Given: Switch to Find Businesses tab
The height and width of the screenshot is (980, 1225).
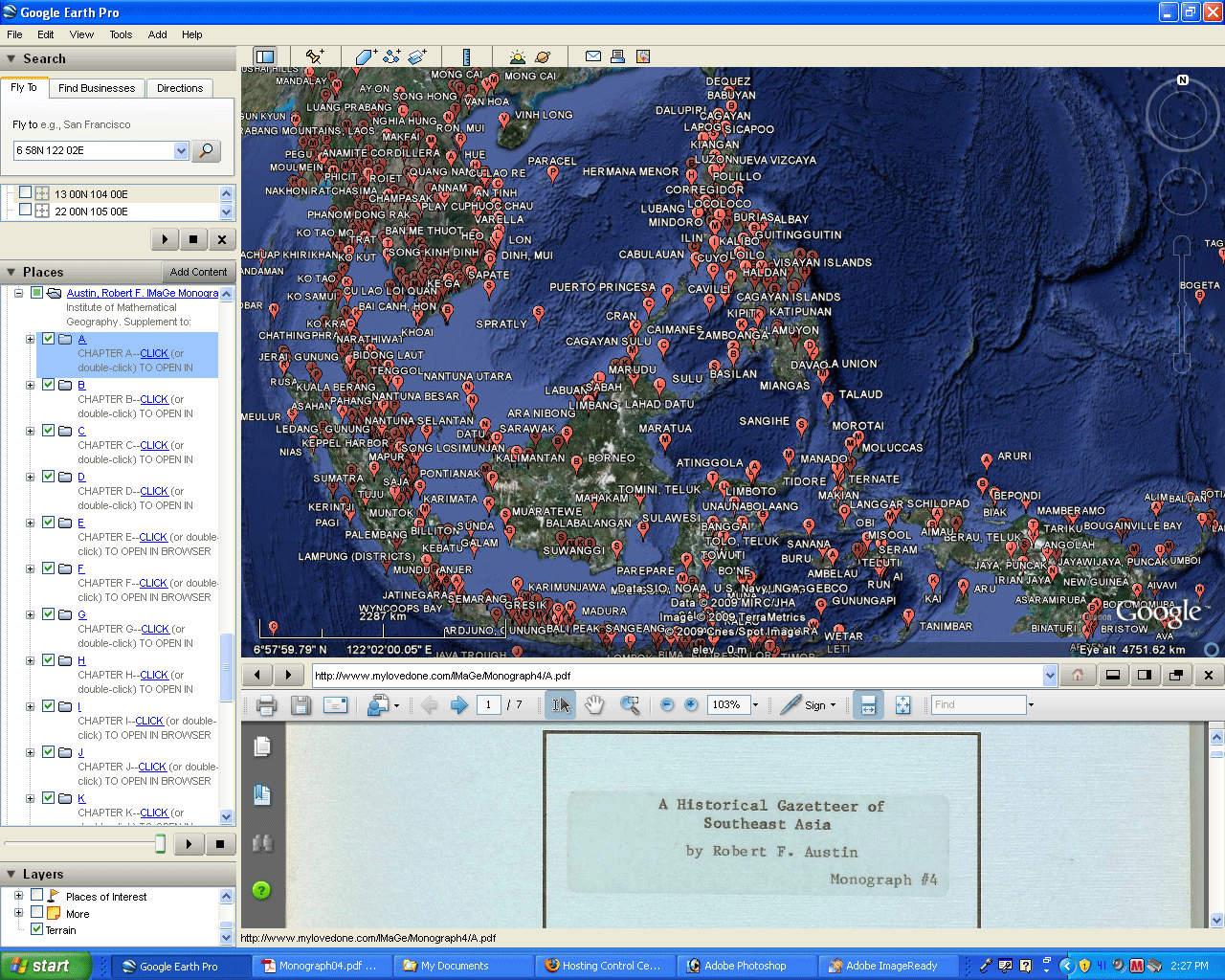Looking at the screenshot, I should [97, 88].
